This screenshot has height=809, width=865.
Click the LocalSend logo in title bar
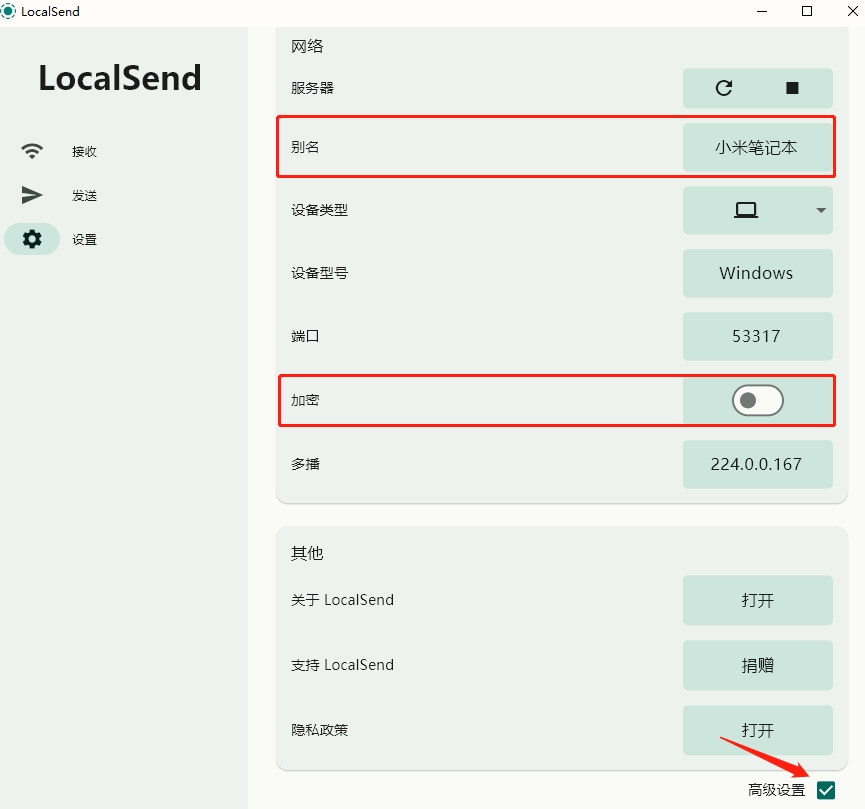9,11
